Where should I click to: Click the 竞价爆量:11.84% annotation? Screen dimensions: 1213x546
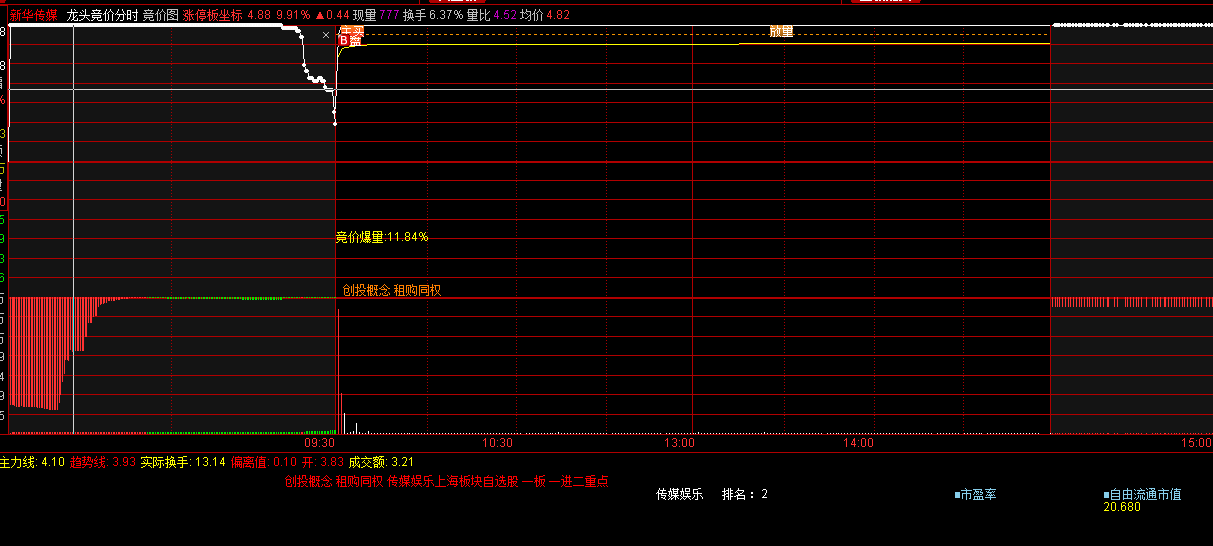pyautogui.click(x=381, y=237)
